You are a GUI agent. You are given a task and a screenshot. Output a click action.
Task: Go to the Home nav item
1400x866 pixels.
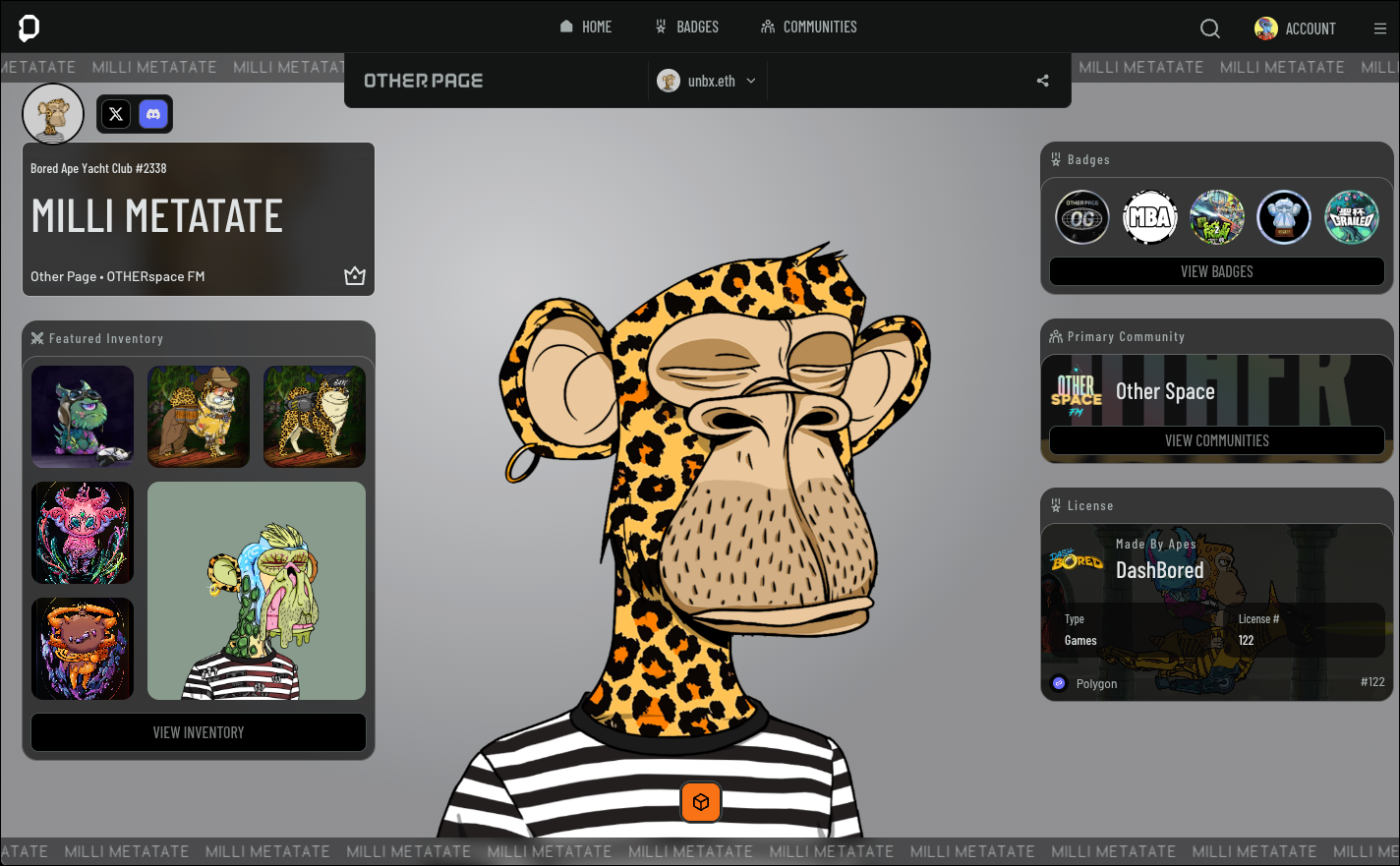coord(586,27)
